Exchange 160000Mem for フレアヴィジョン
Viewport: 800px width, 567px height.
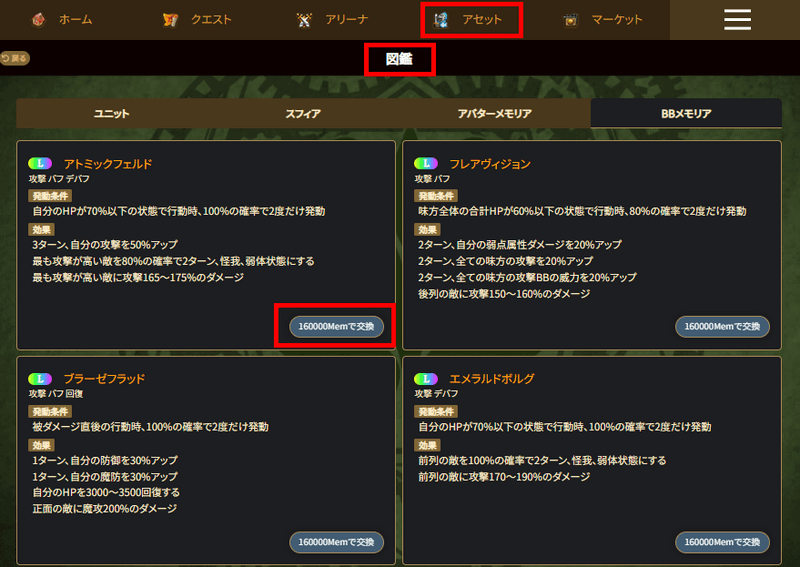722,327
